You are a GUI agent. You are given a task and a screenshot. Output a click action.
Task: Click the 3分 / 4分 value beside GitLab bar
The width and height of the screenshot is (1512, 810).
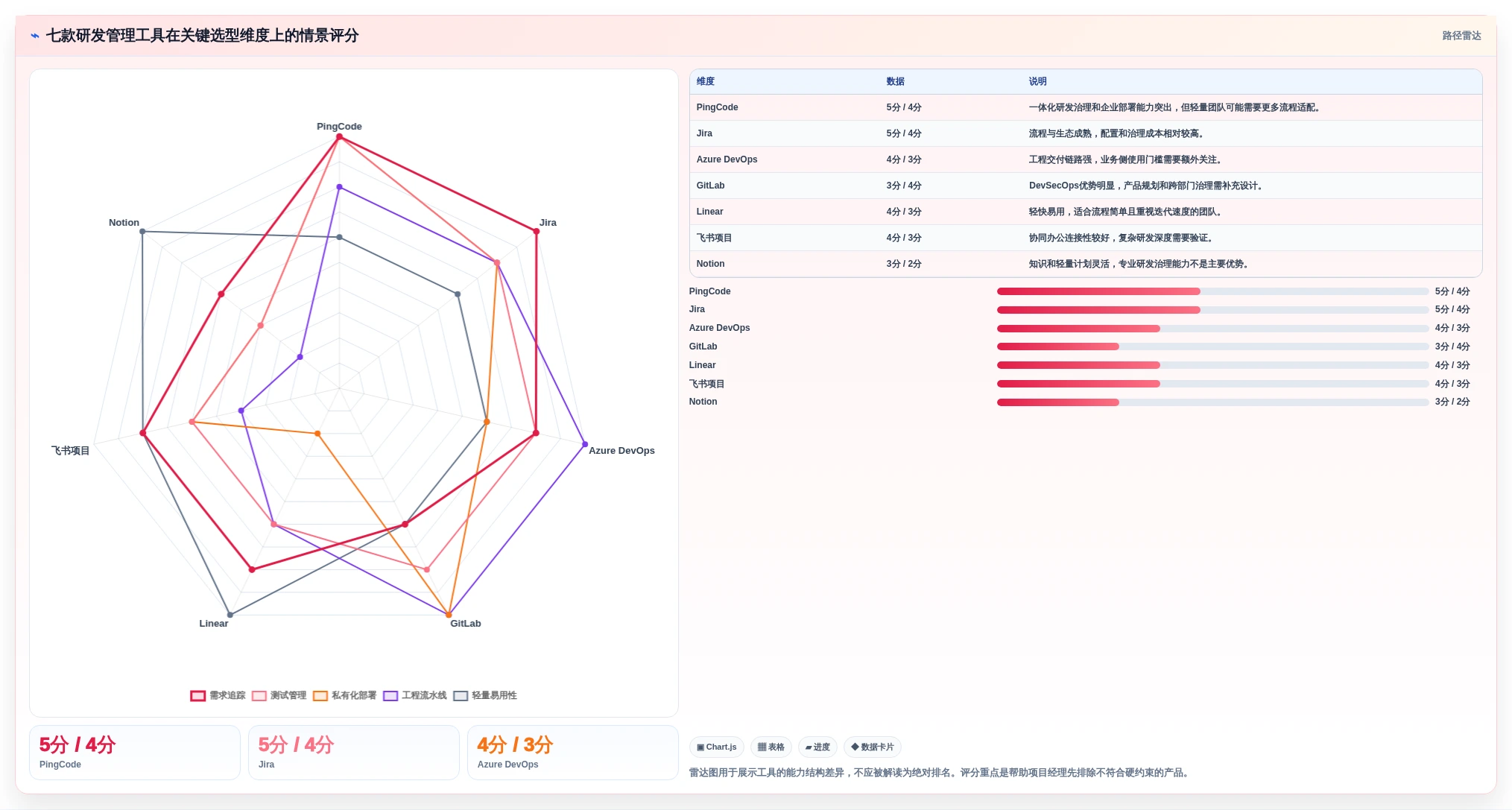(1452, 347)
